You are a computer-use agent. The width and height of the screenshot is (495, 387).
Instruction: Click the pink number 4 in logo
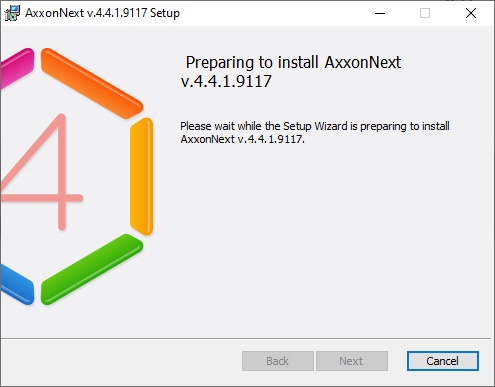(x=42, y=172)
